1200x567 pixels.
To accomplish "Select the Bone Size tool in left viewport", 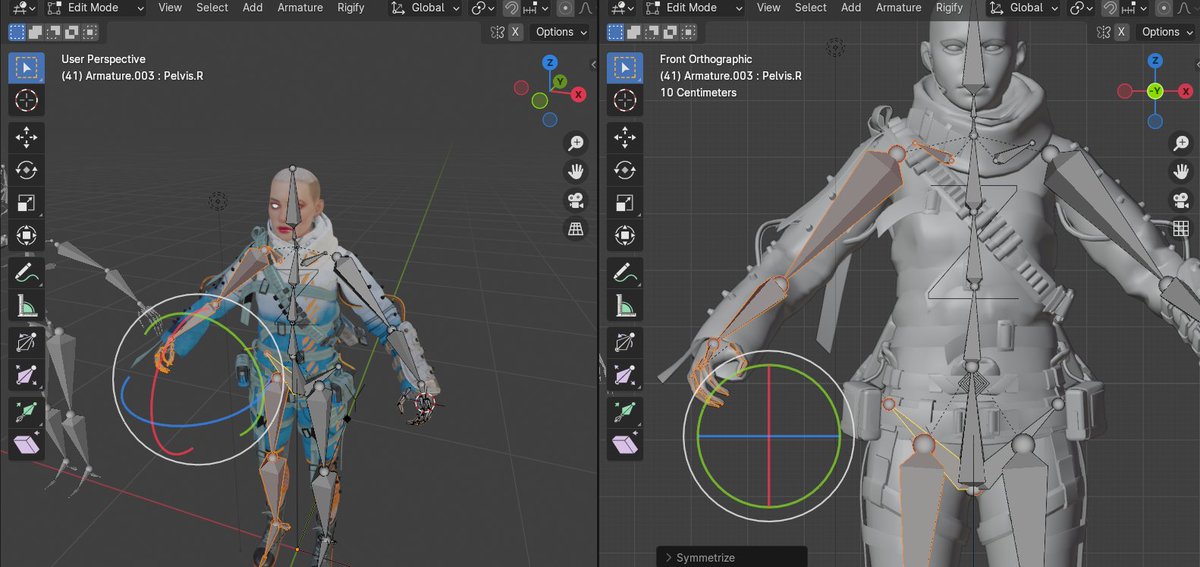I will click(26, 376).
